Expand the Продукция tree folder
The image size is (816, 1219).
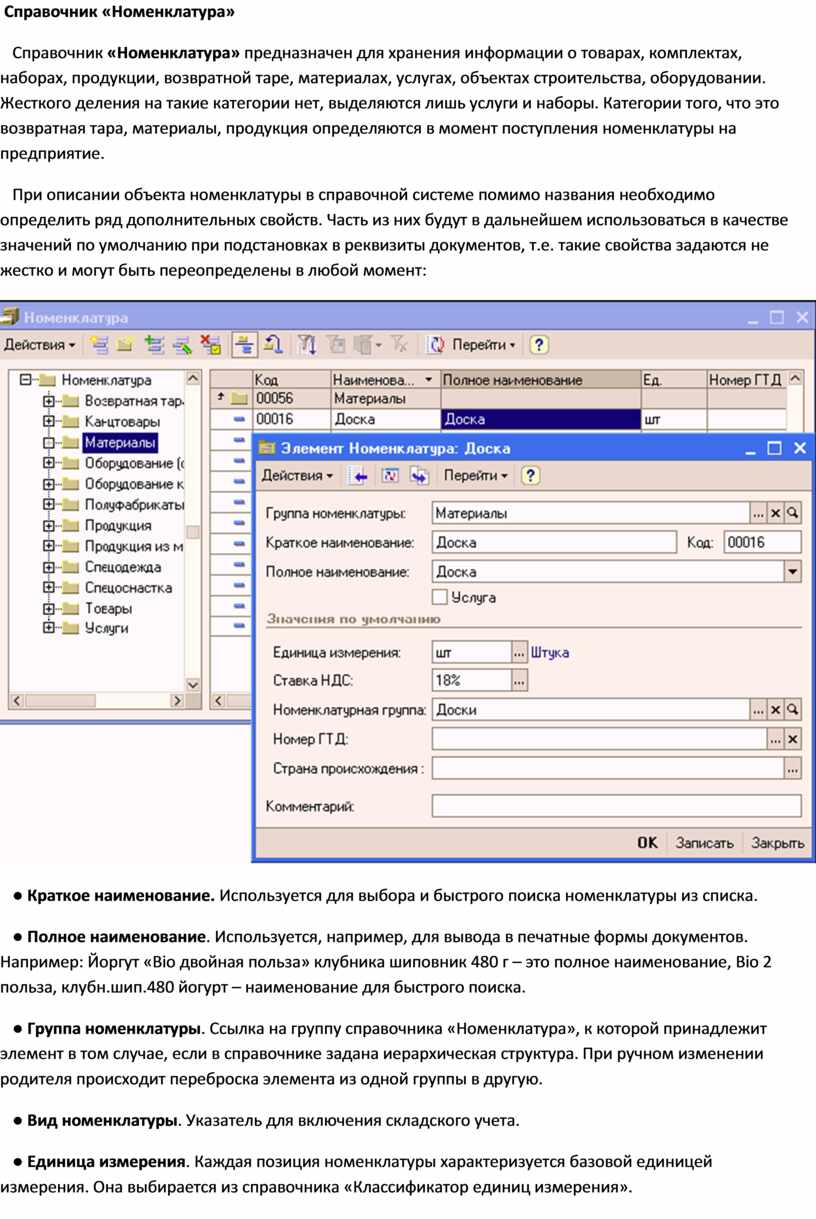[49, 526]
